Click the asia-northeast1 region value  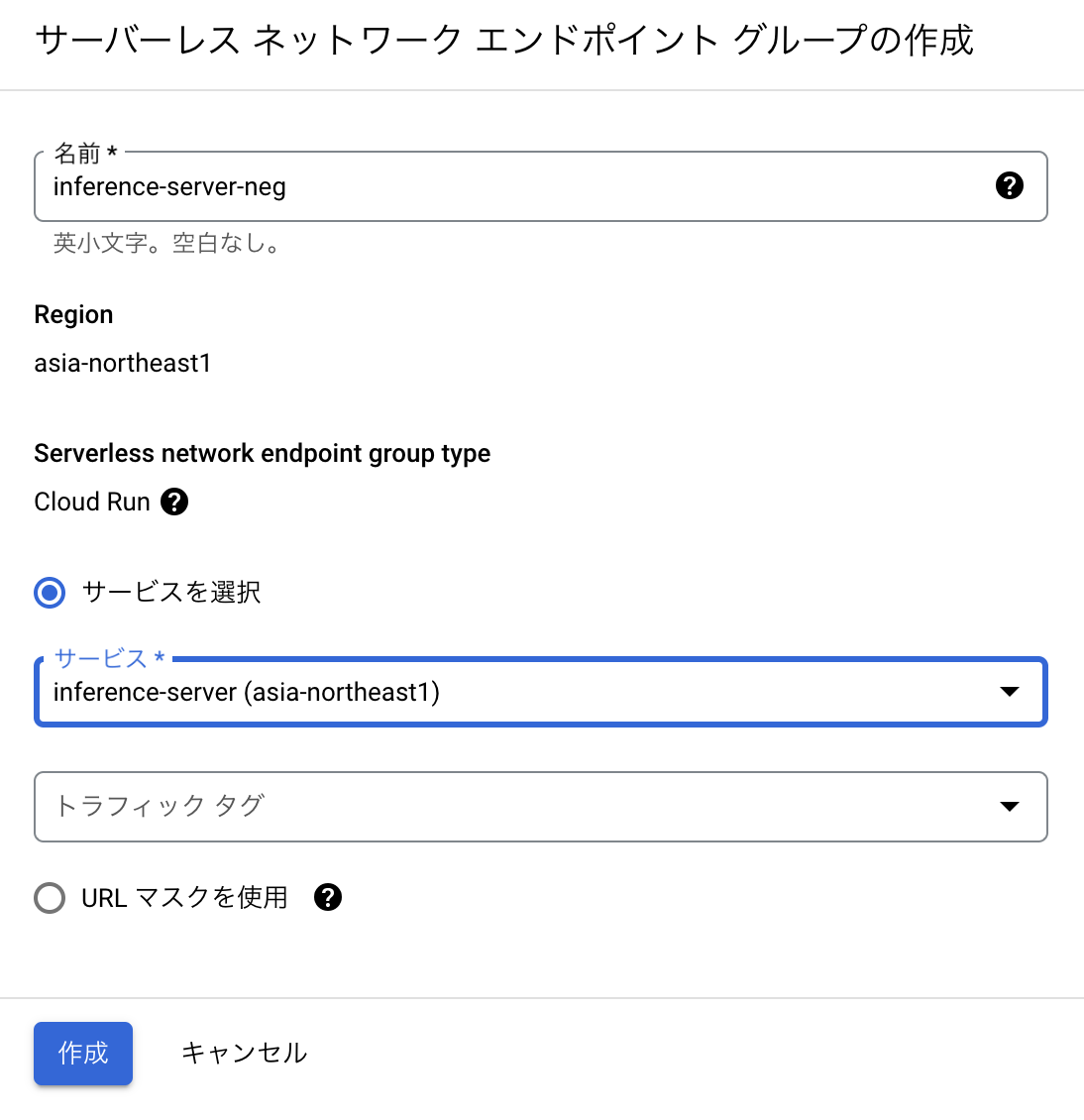tap(123, 363)
